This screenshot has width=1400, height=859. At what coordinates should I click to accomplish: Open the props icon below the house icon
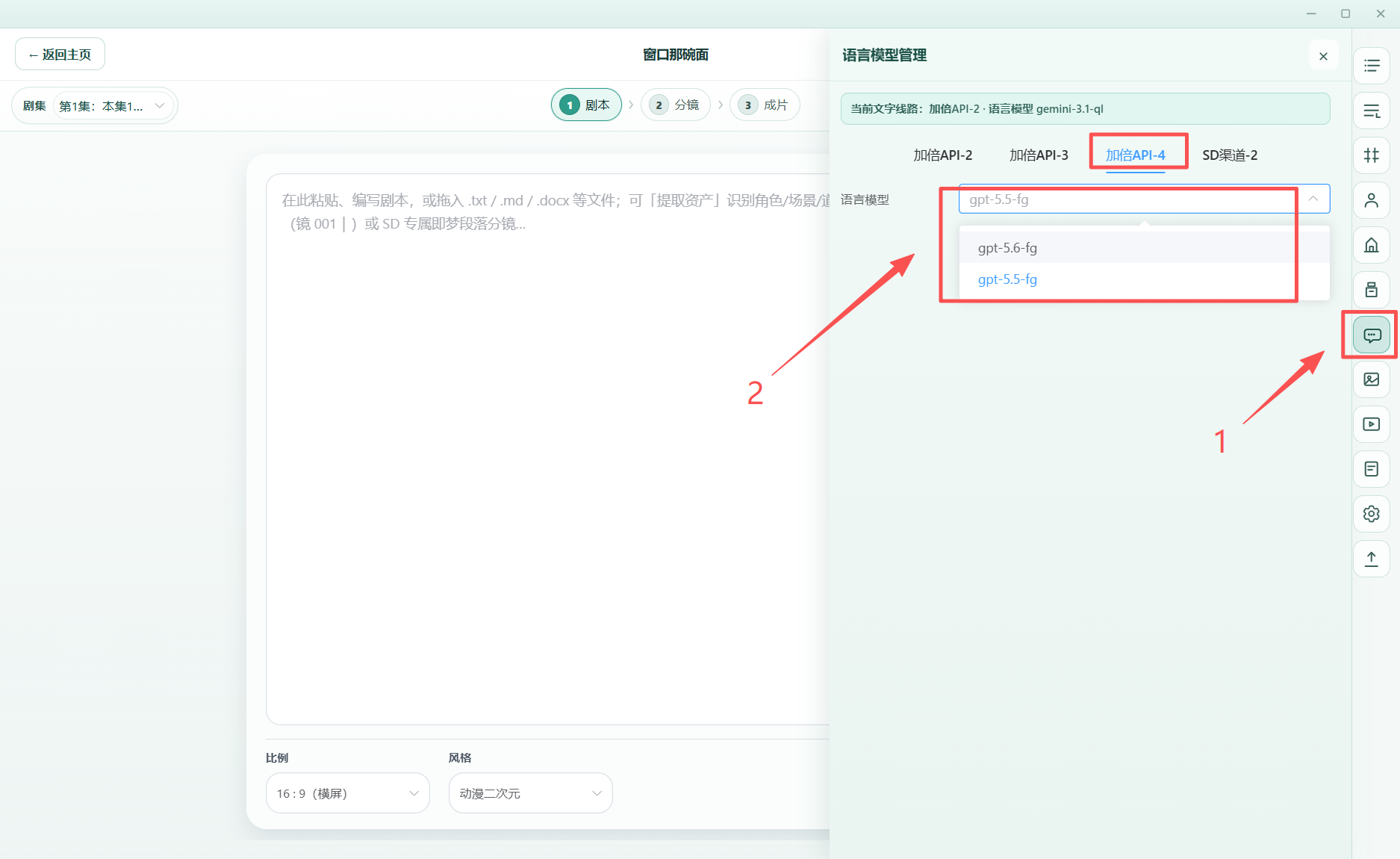(1371, 290)
